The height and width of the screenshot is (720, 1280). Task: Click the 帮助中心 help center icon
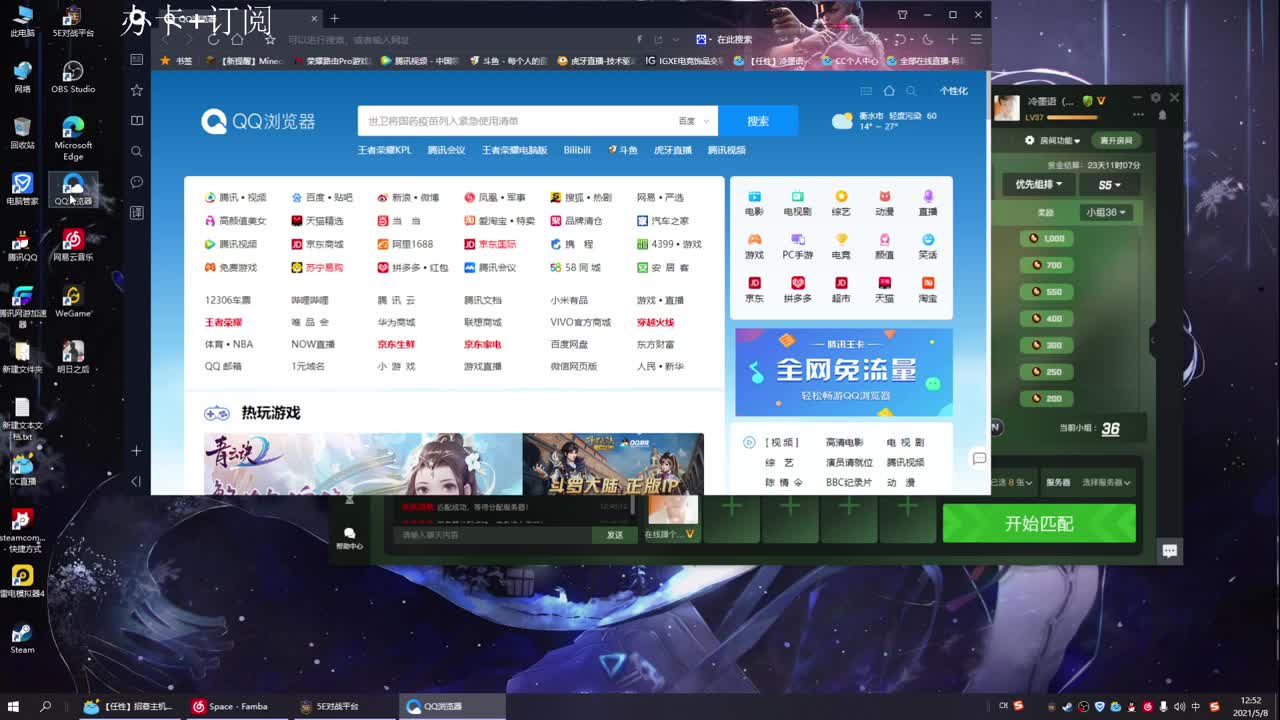coord(349,538)
